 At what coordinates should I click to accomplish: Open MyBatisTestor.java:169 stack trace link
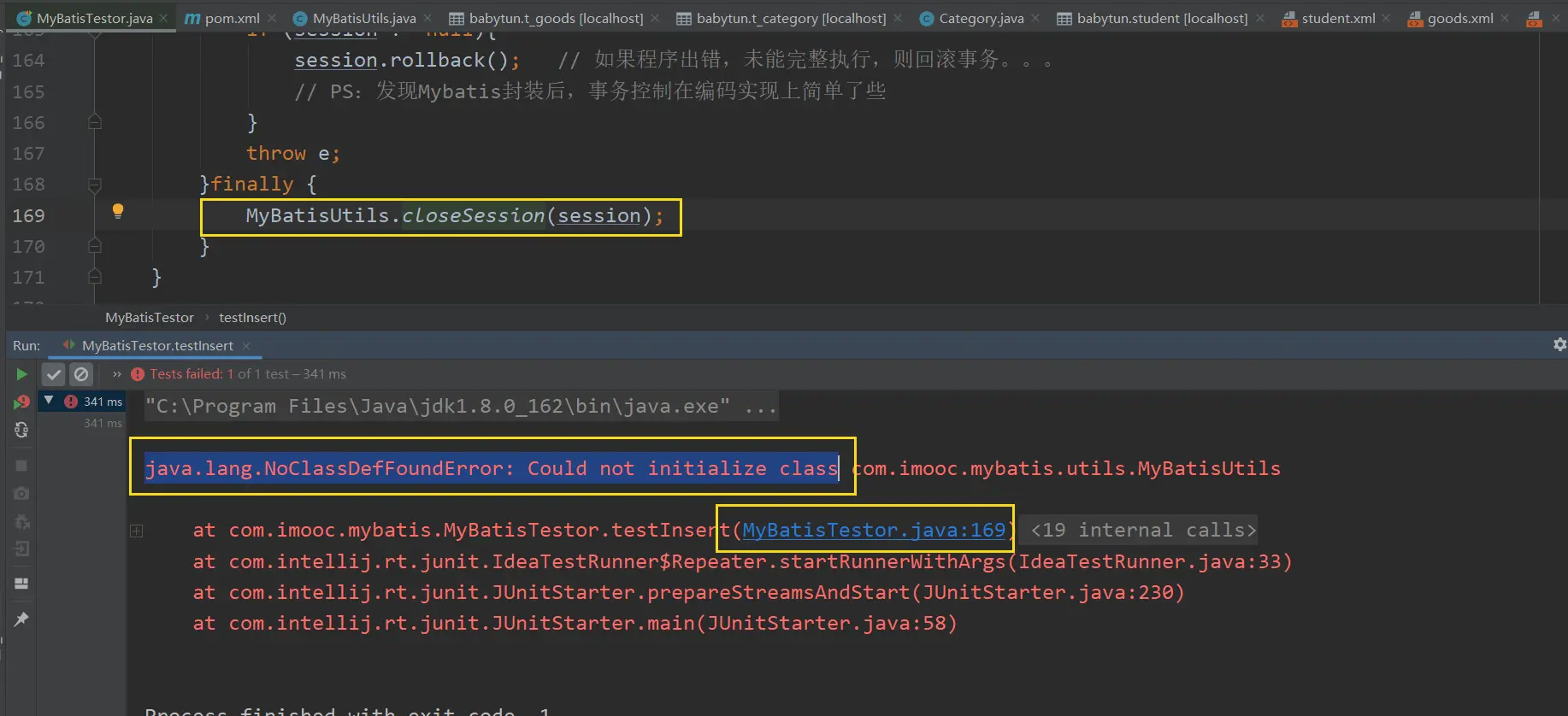(x=873, y=530)
